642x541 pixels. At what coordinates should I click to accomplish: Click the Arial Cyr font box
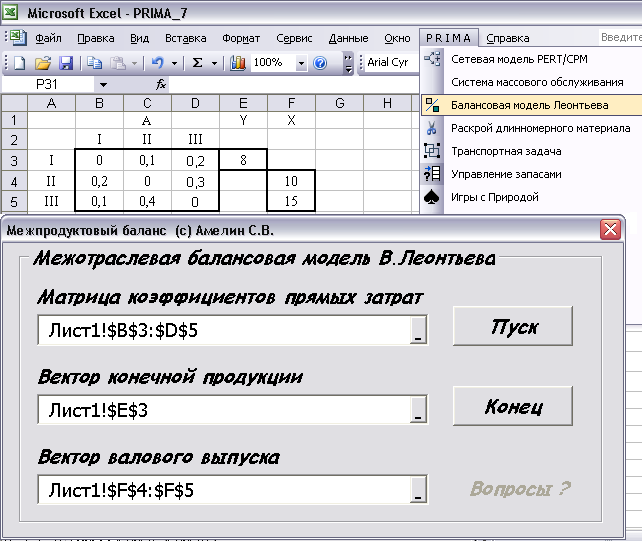(x=391, y=63)
